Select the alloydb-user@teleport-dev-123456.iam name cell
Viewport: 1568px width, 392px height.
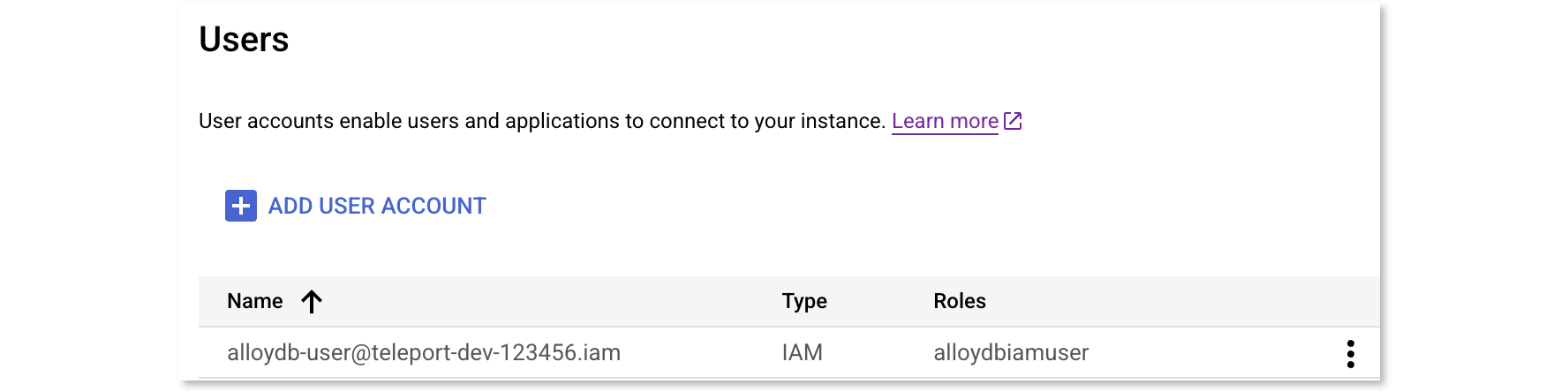pos(424,353)
